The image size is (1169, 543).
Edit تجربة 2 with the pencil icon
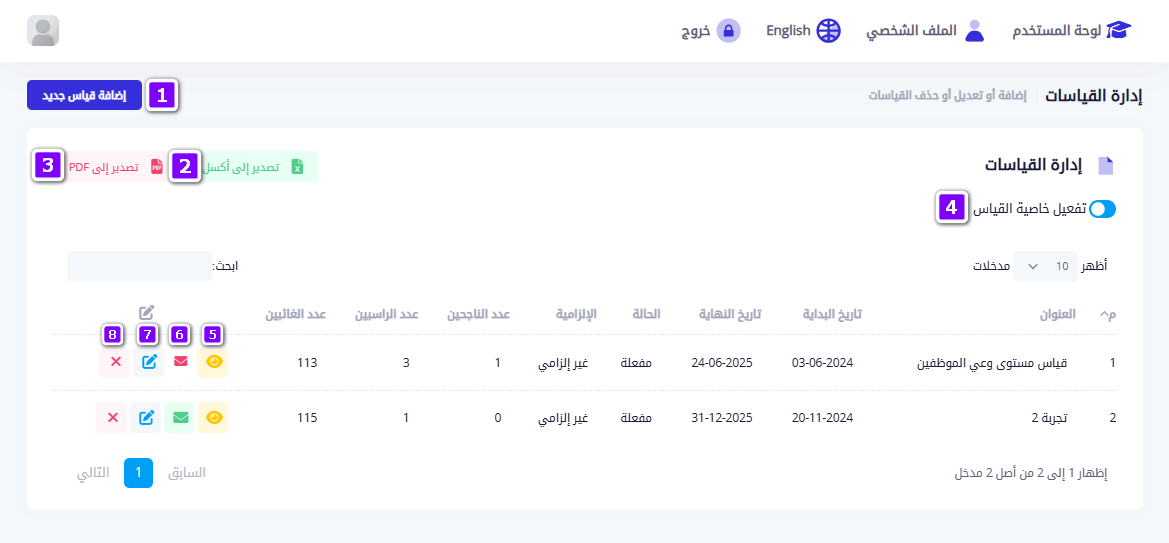click(147, 417)
